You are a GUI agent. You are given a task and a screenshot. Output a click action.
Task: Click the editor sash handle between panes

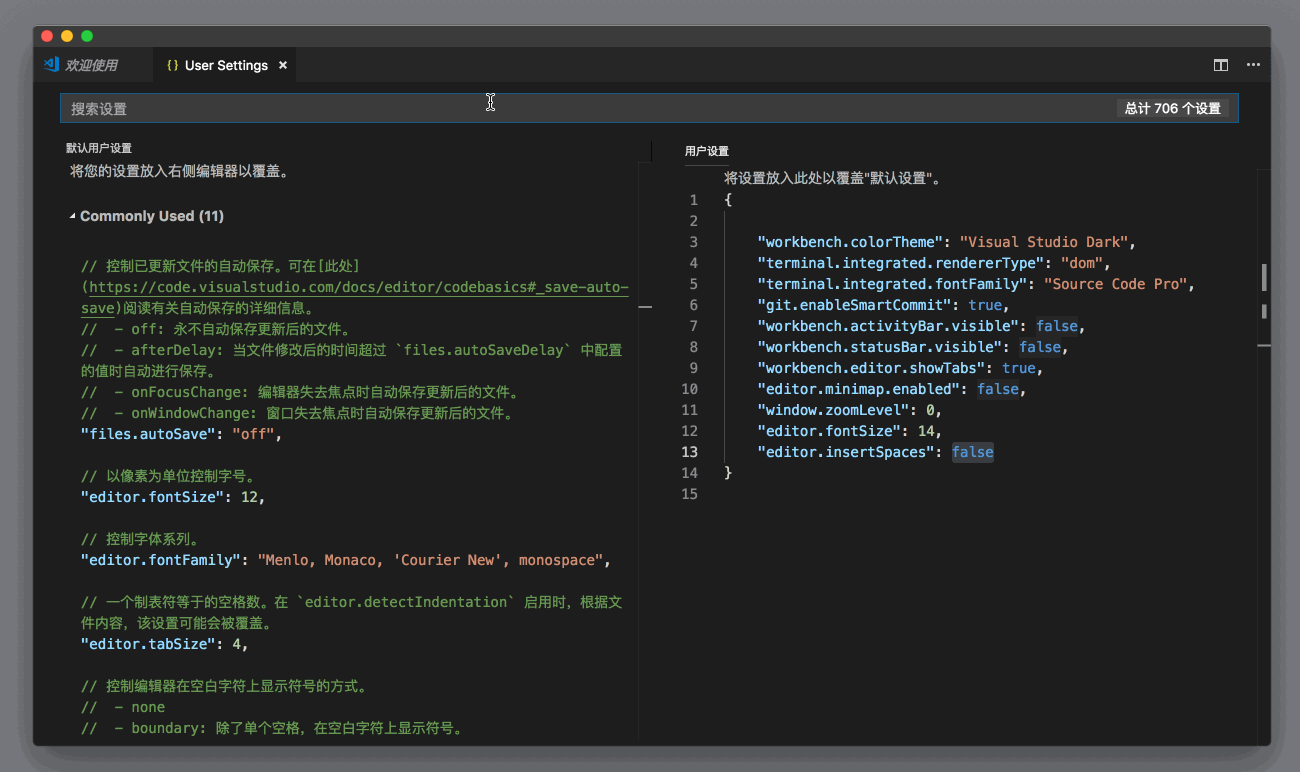point(645,307)
